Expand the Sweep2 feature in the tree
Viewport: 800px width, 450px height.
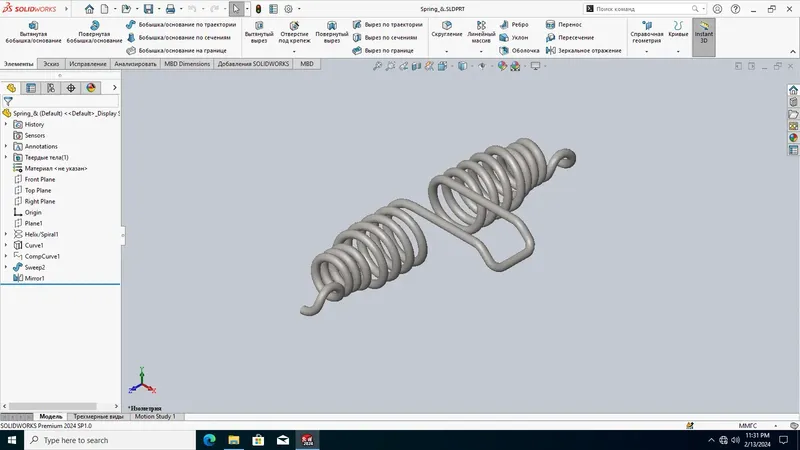click(6, 267)
